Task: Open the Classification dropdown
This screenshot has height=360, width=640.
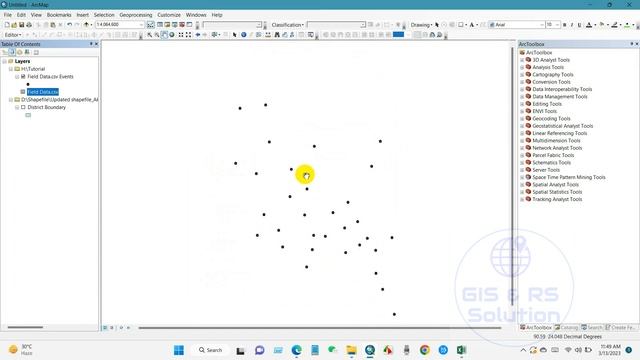Action: coord(287,25)
